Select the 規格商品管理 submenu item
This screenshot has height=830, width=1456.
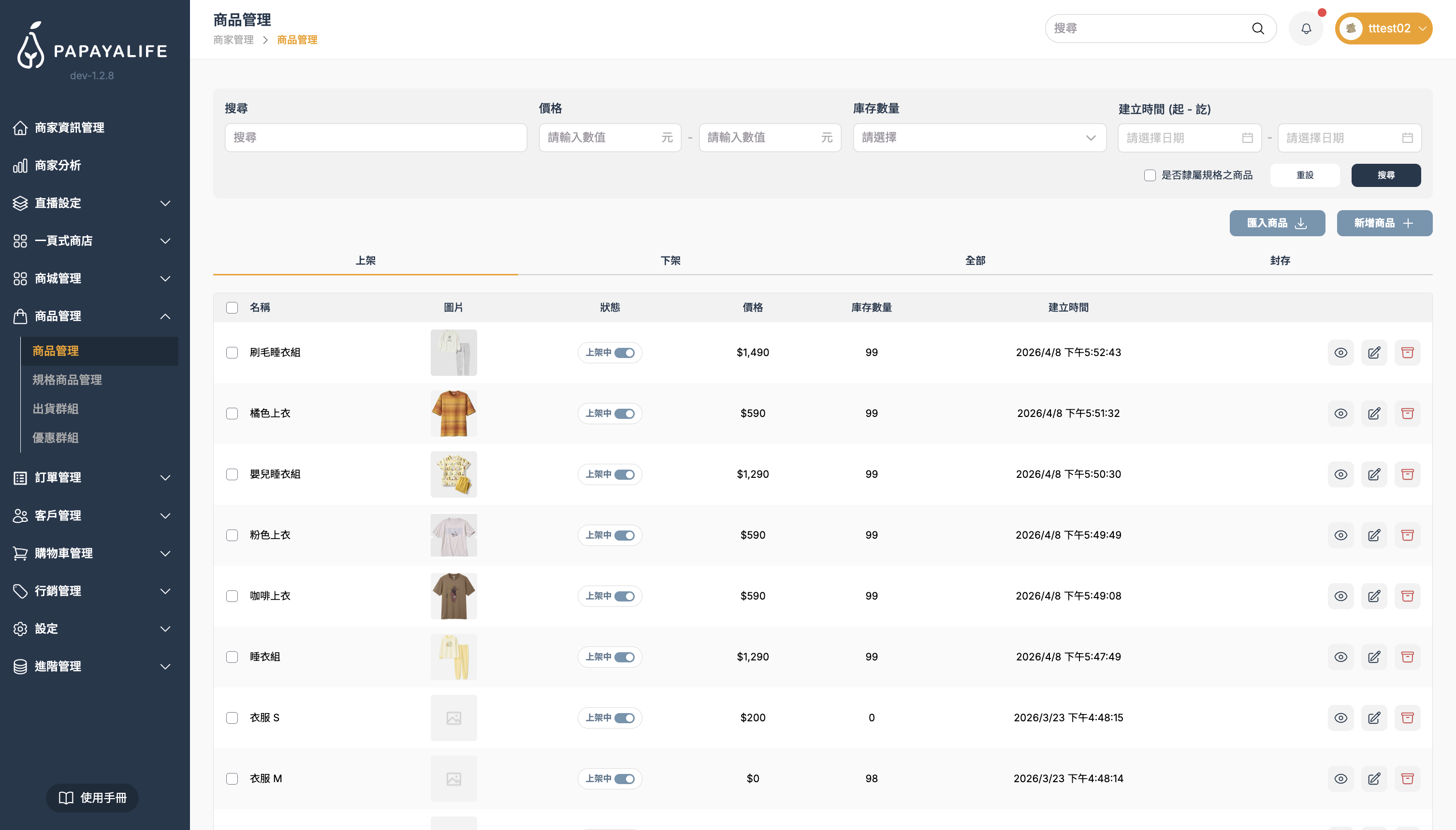click(67, 380)
